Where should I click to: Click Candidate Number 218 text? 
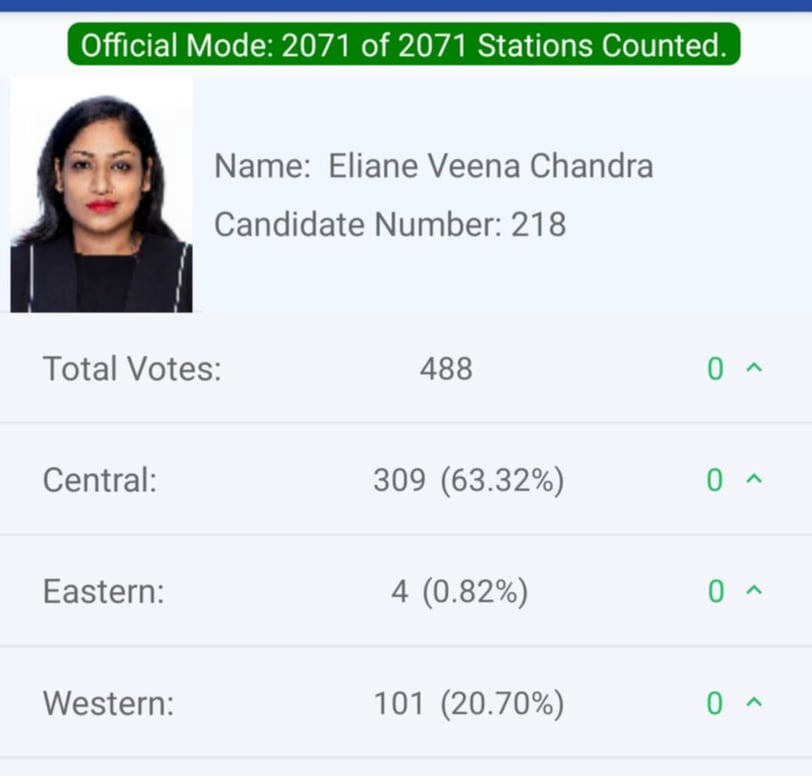[390, 225]
